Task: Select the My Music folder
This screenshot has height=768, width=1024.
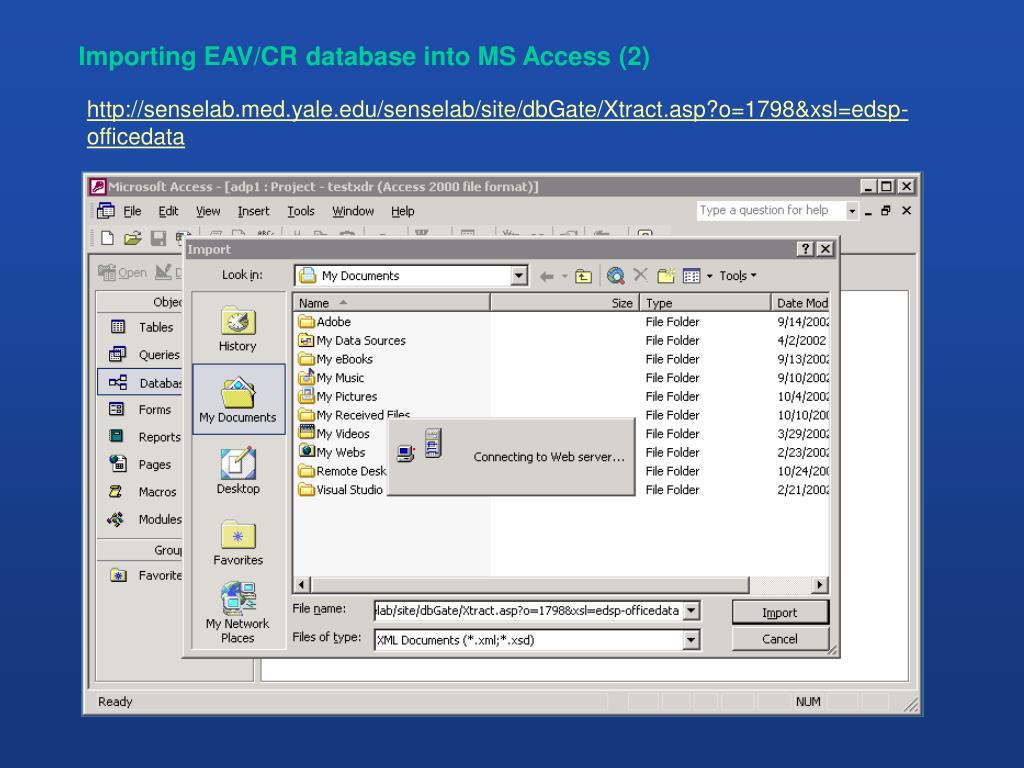Action: 332,377
